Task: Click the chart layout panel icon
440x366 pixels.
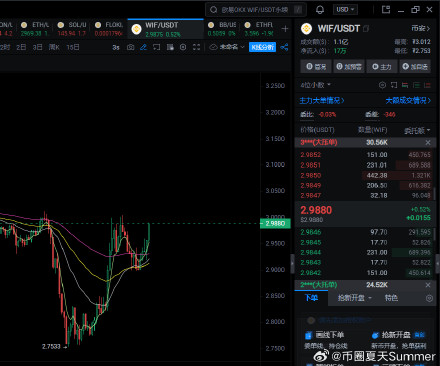Action: tap(170, 47)
